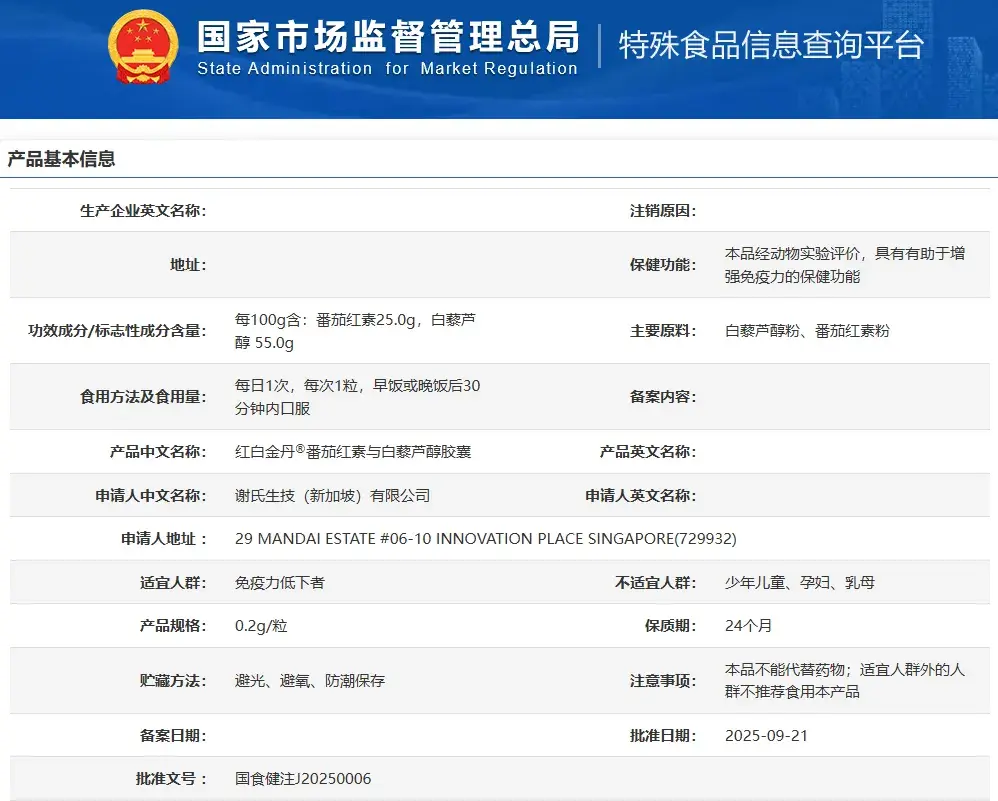Select the 0.2g/粒 specification value
This screenshot has width=998, height=801.
261,626
